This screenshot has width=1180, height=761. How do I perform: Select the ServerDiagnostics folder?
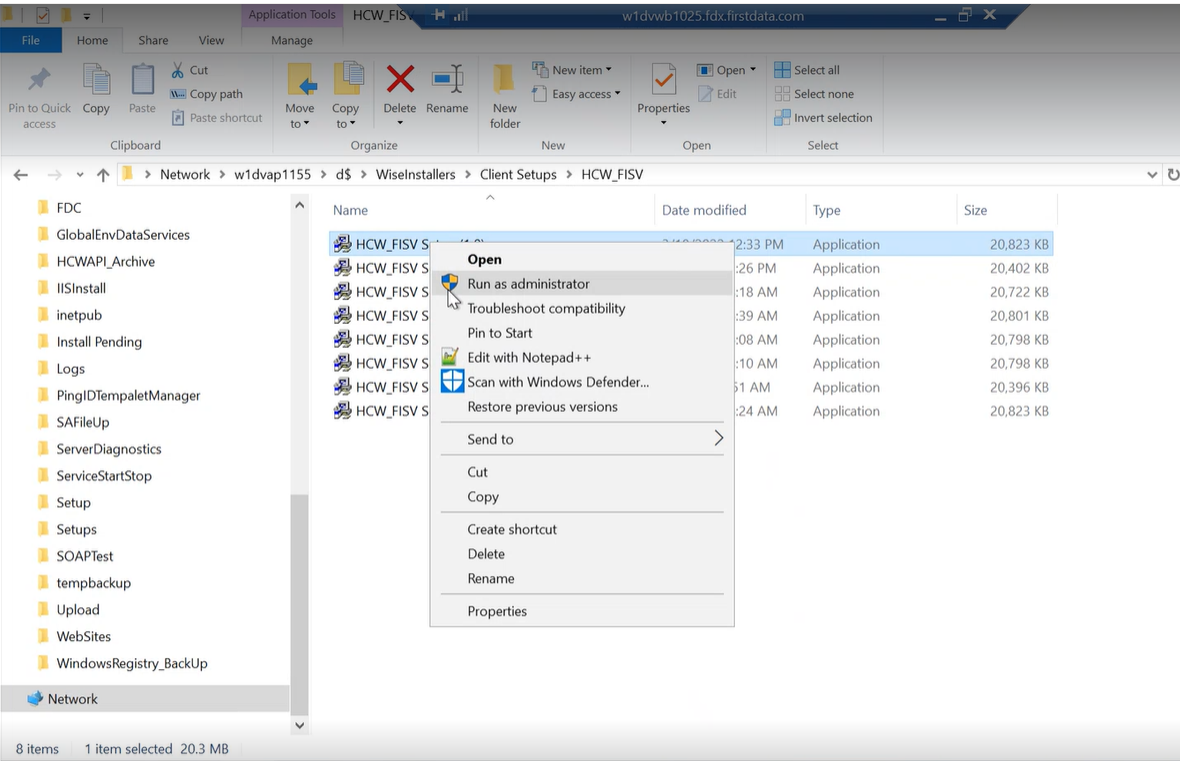(109, 449)
